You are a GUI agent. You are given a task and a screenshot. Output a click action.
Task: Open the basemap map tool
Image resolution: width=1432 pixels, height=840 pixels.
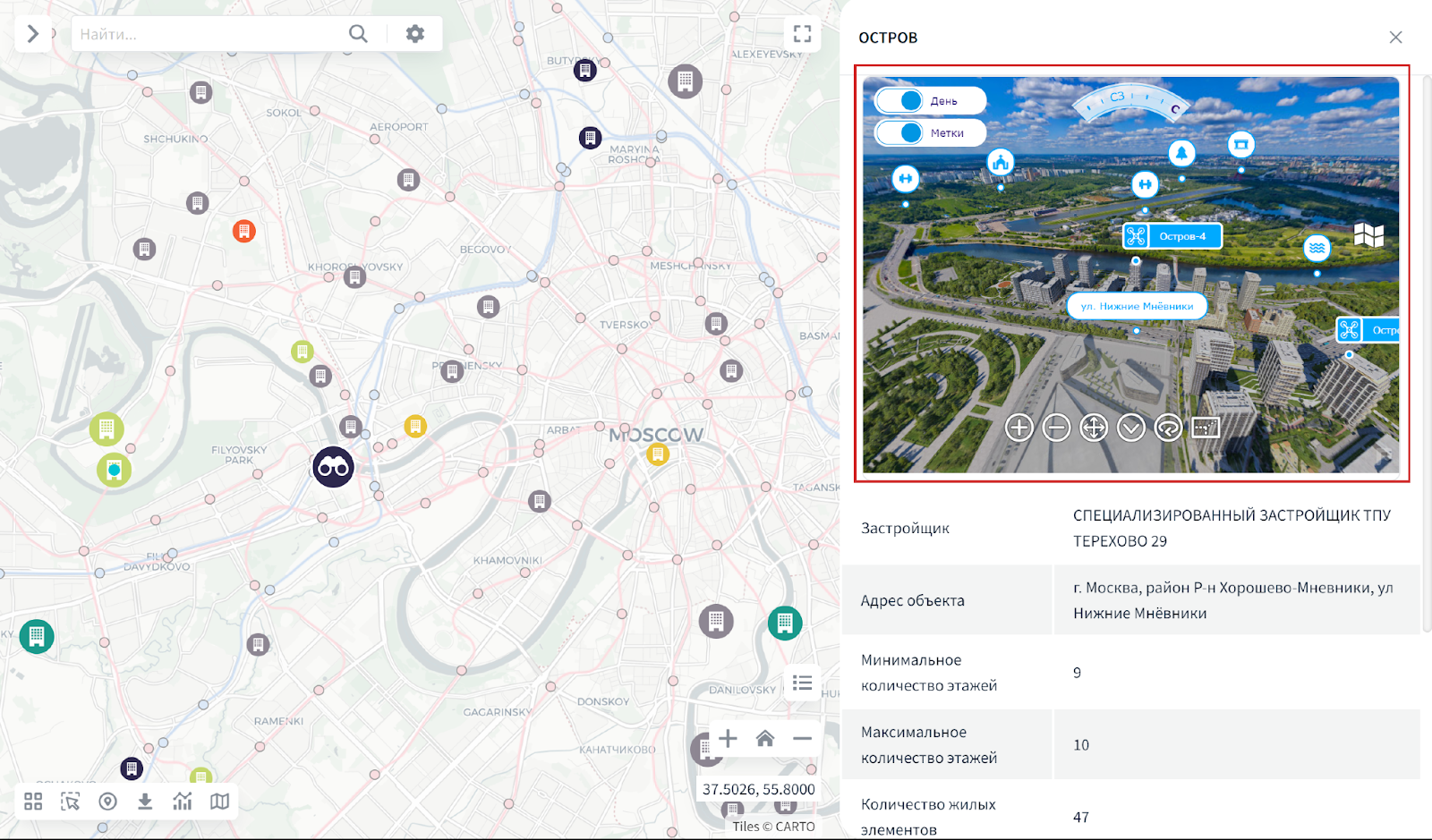tap(219, 802)
